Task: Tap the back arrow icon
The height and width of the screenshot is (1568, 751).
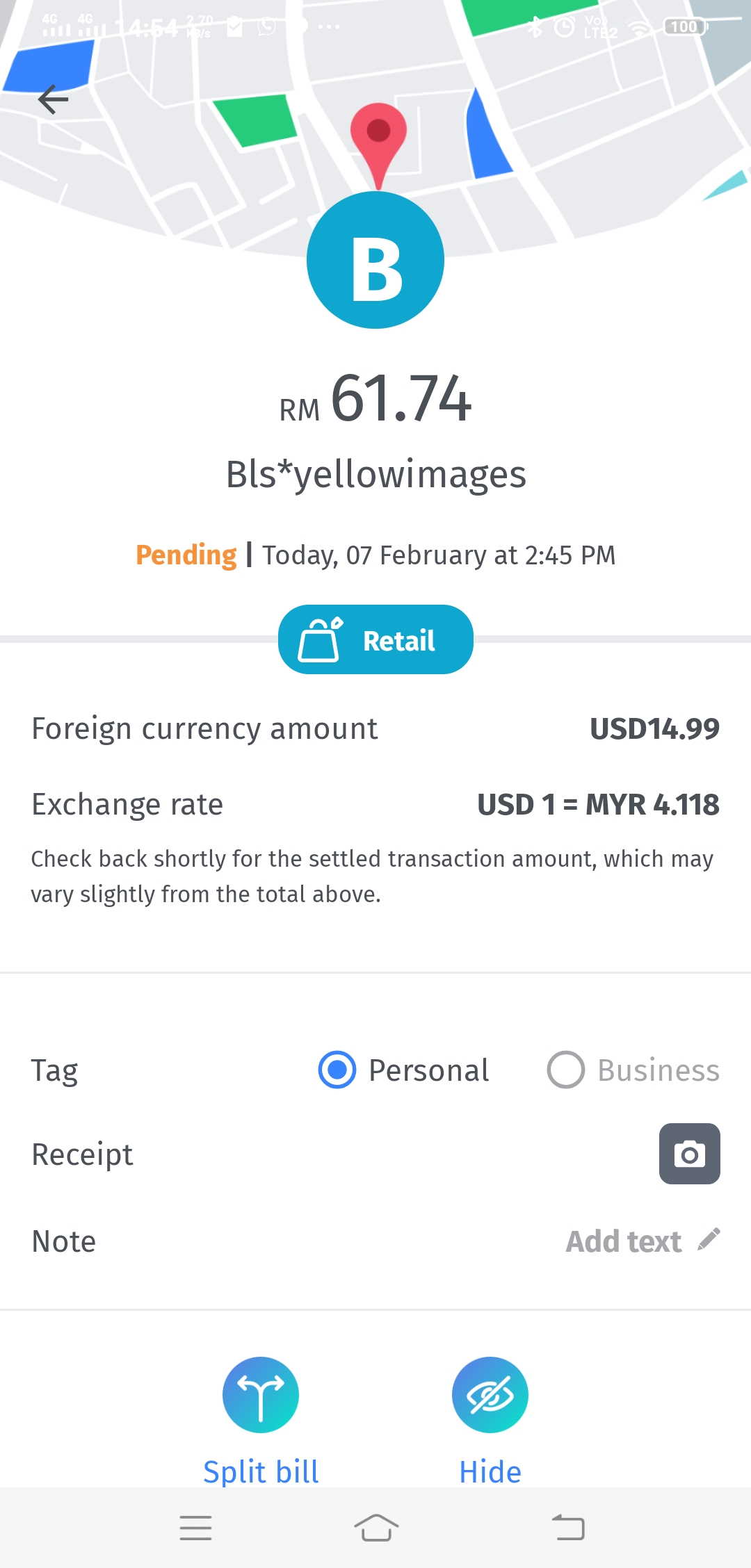Action: pyautogui.click(x=53, y=99)
